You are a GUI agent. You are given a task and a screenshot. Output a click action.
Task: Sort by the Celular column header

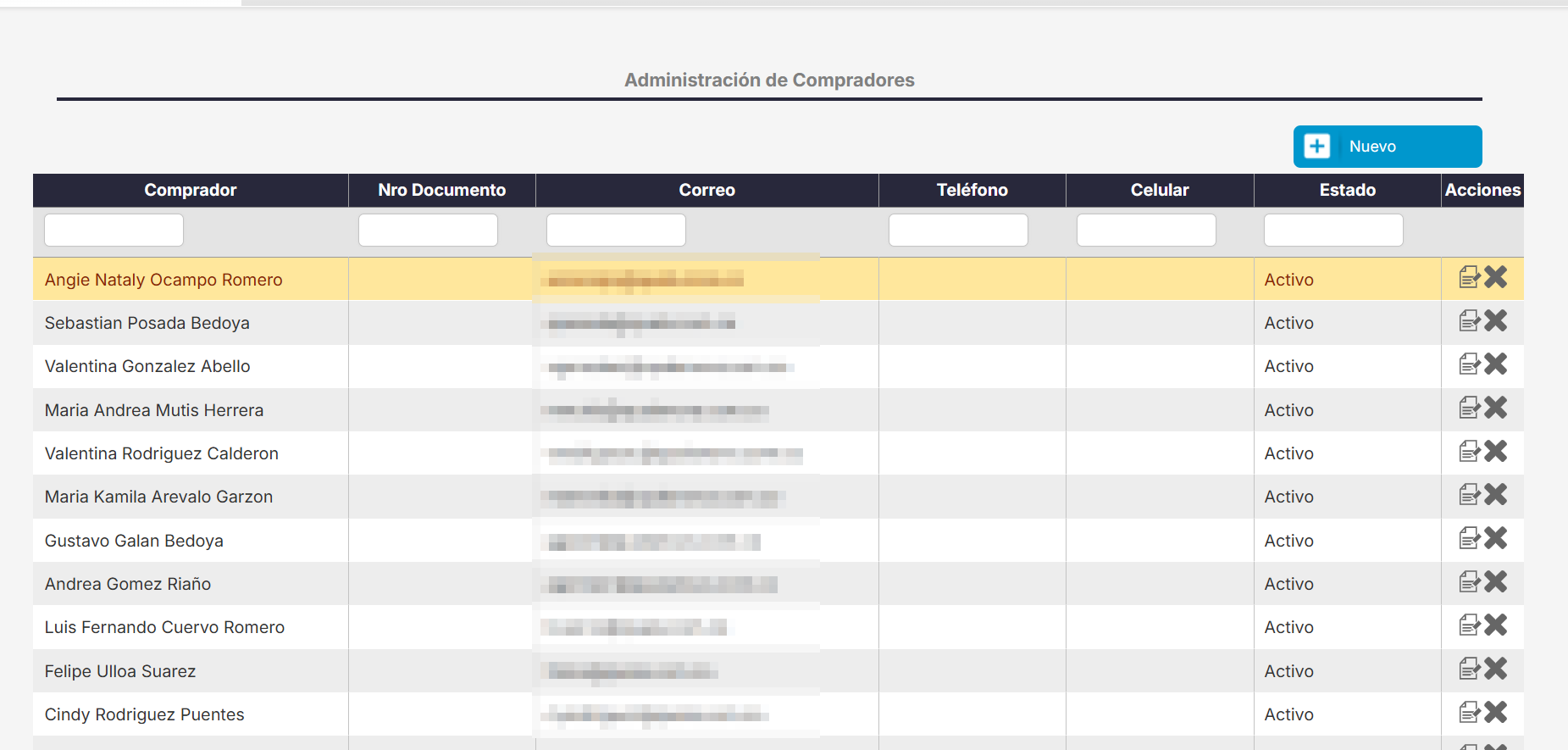(x=1160, y=190)
